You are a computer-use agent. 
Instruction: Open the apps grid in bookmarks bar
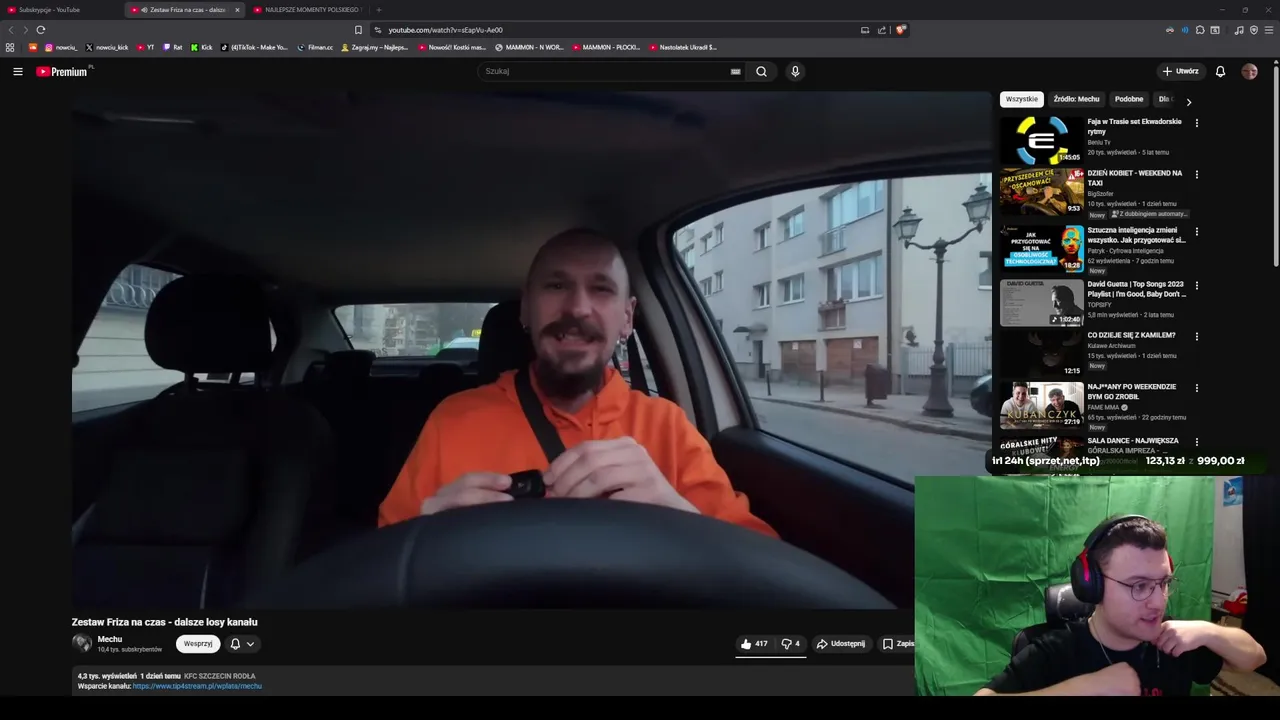(10, 47)
